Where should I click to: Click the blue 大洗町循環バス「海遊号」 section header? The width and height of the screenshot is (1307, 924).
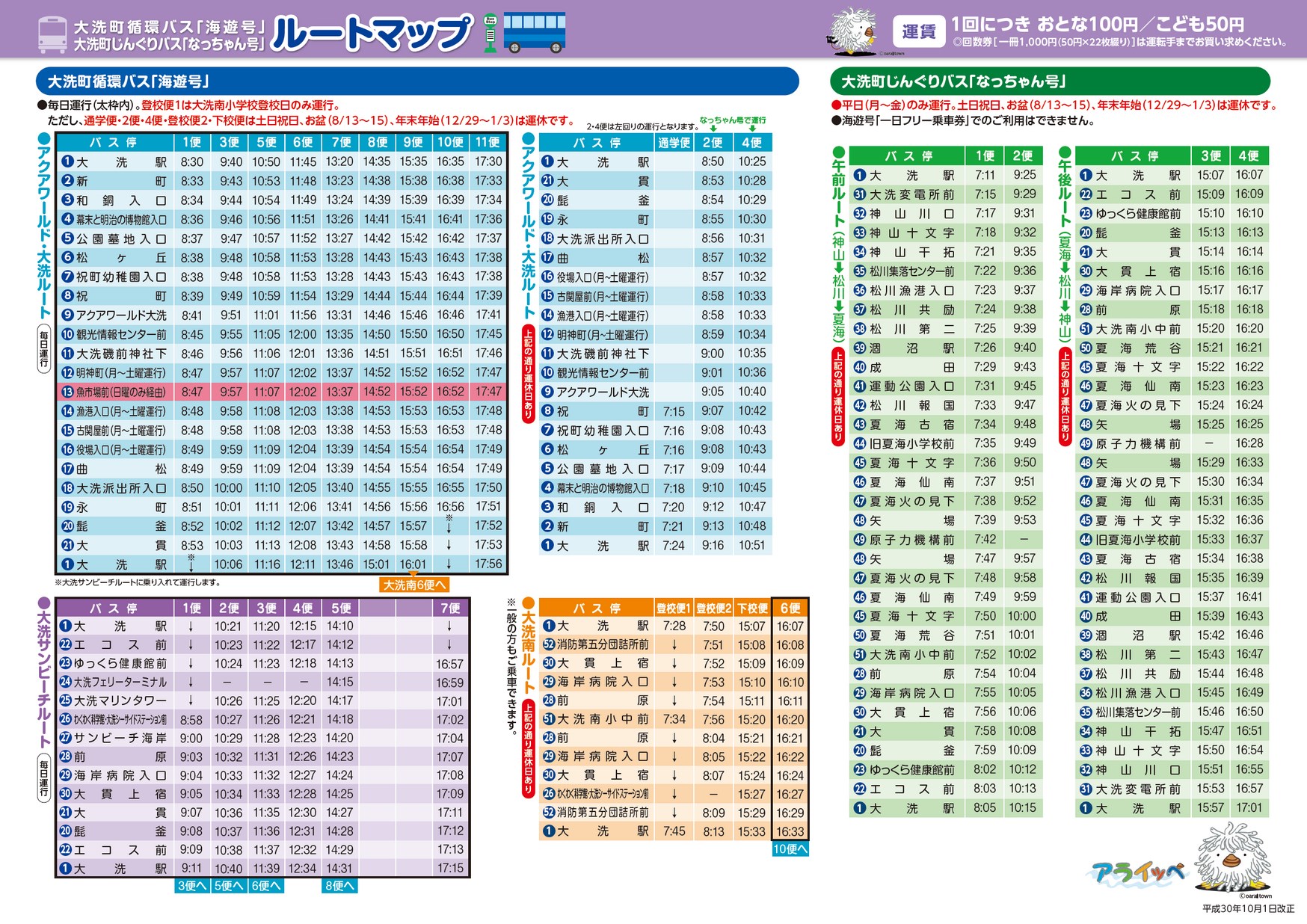click(x=417, y=81)
